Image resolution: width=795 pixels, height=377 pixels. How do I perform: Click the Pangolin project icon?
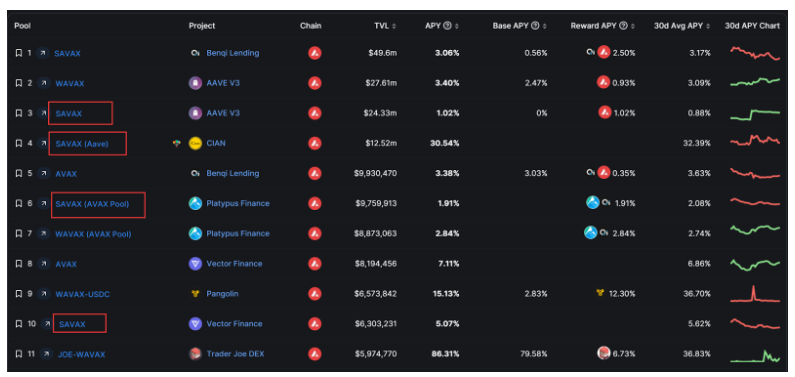tap(195, 294)
